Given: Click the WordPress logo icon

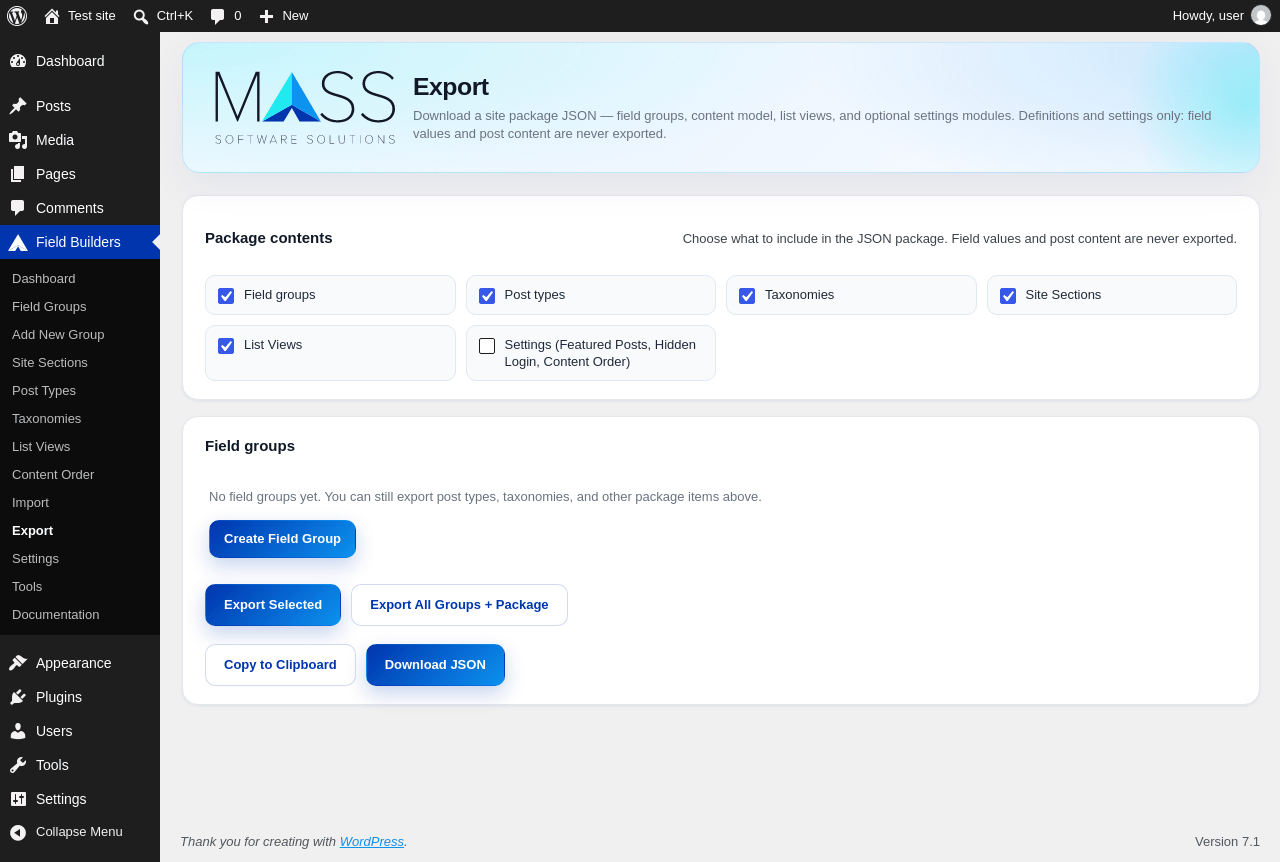Looking at the screenshot, I should 17,16.
